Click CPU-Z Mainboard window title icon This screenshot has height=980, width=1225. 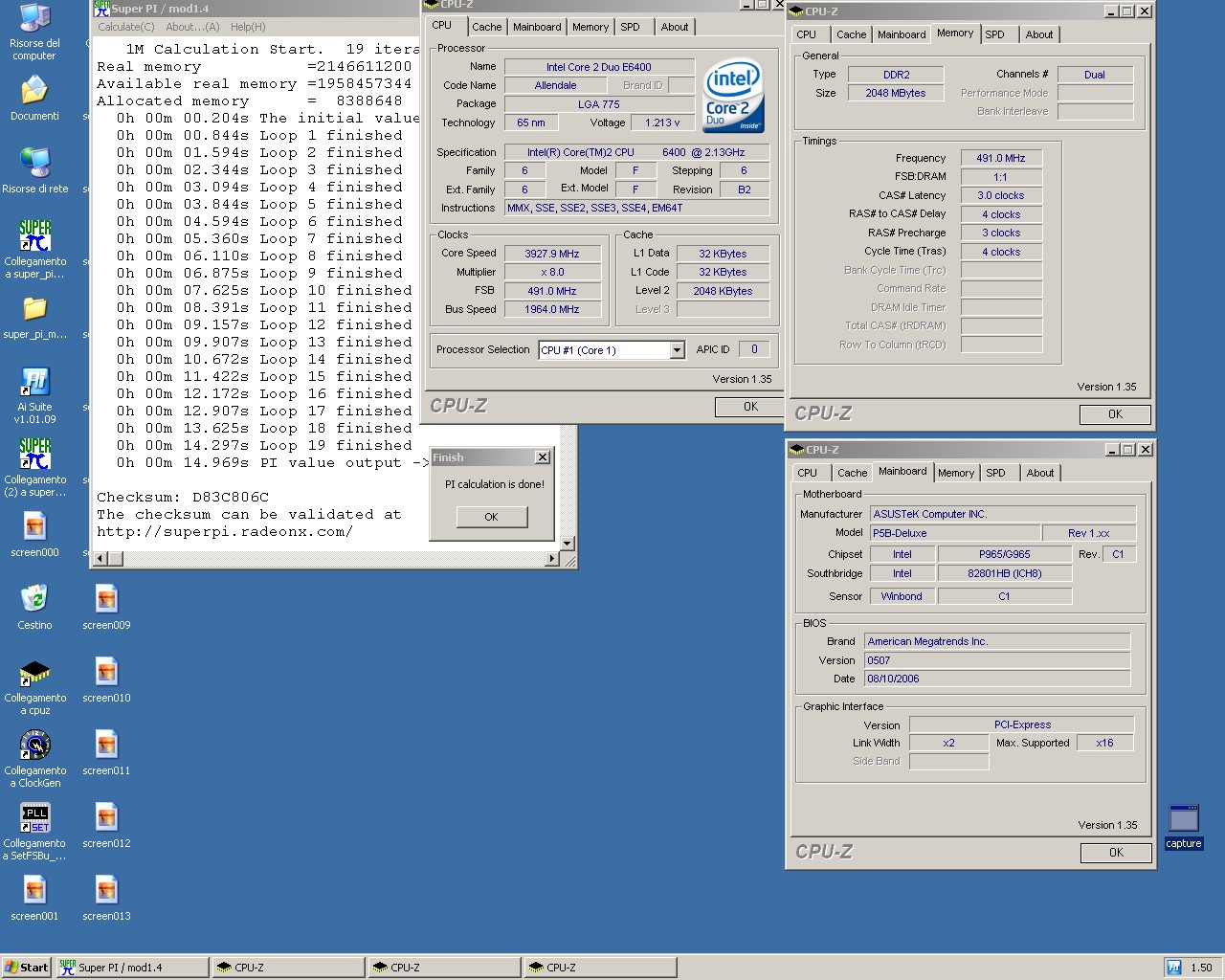(x=796, y=450)
